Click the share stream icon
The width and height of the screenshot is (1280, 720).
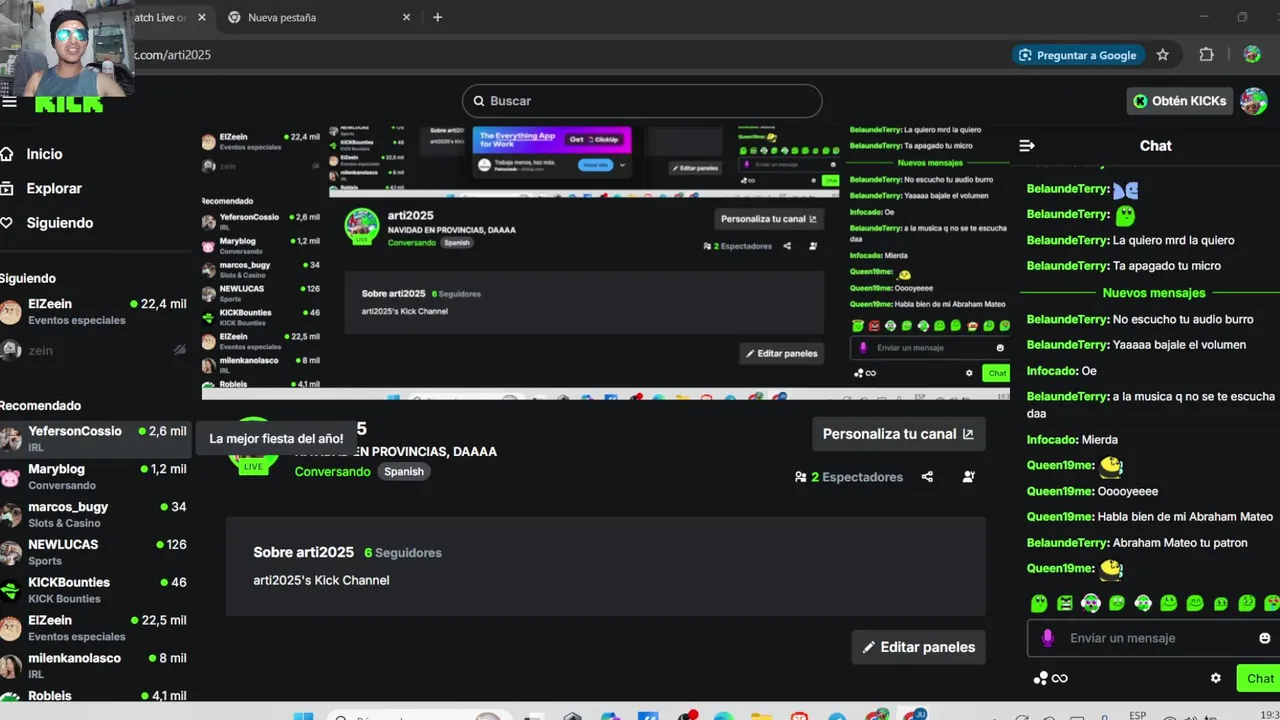(x=927, y=477)
